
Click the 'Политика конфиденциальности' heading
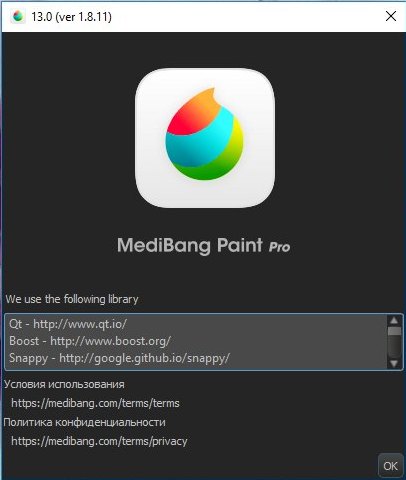coord(85,422)
